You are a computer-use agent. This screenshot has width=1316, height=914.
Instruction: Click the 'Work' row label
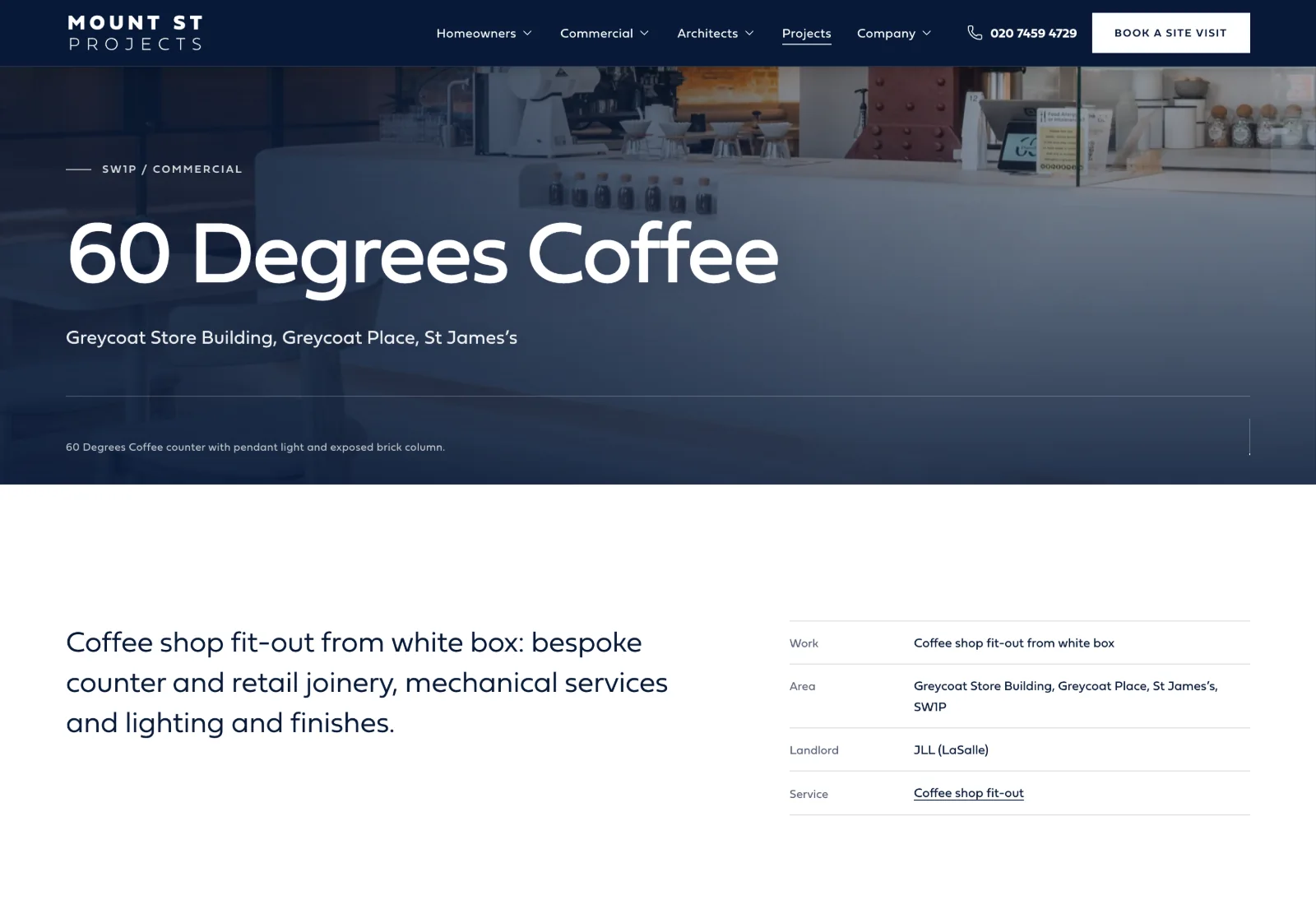click(x=804, y=643)
